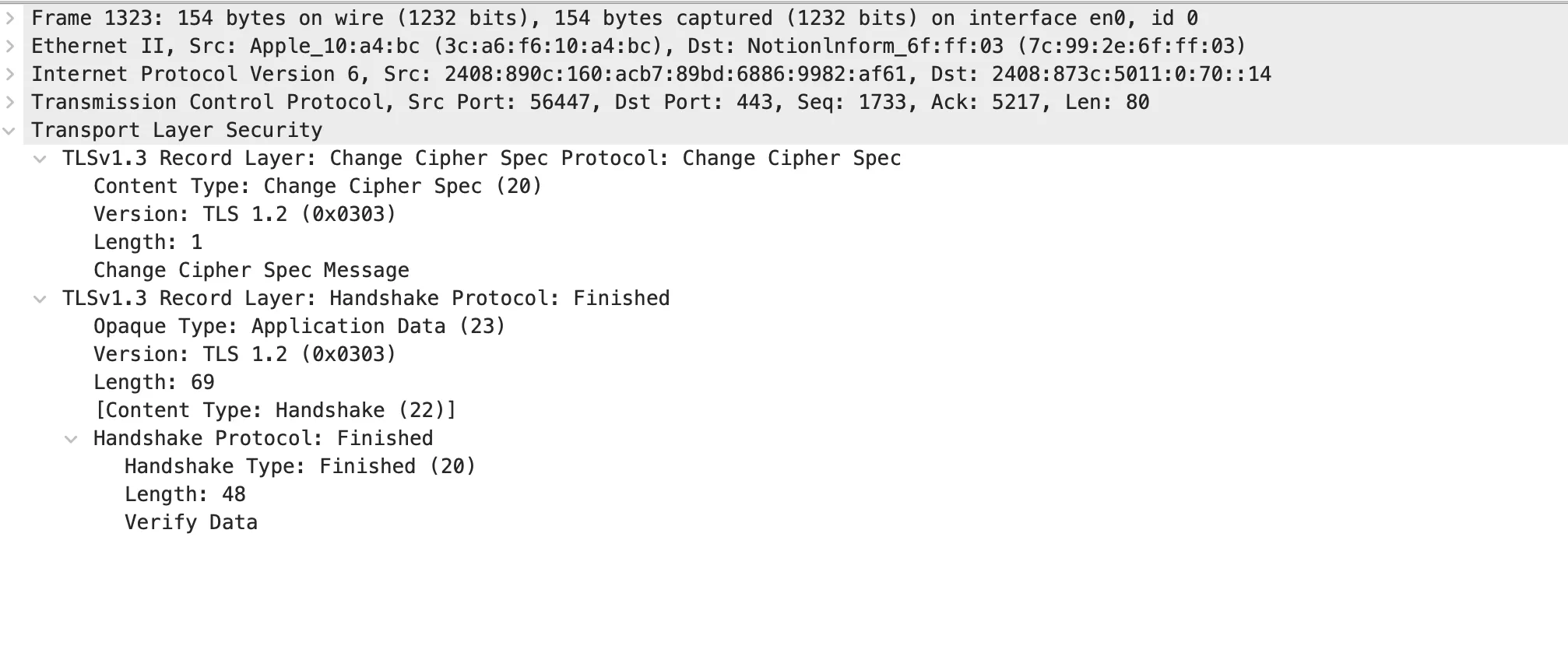This screenshot has width=1568, height=649.
Task: Select the Length: 48 field
Action: tap(185, 495)
